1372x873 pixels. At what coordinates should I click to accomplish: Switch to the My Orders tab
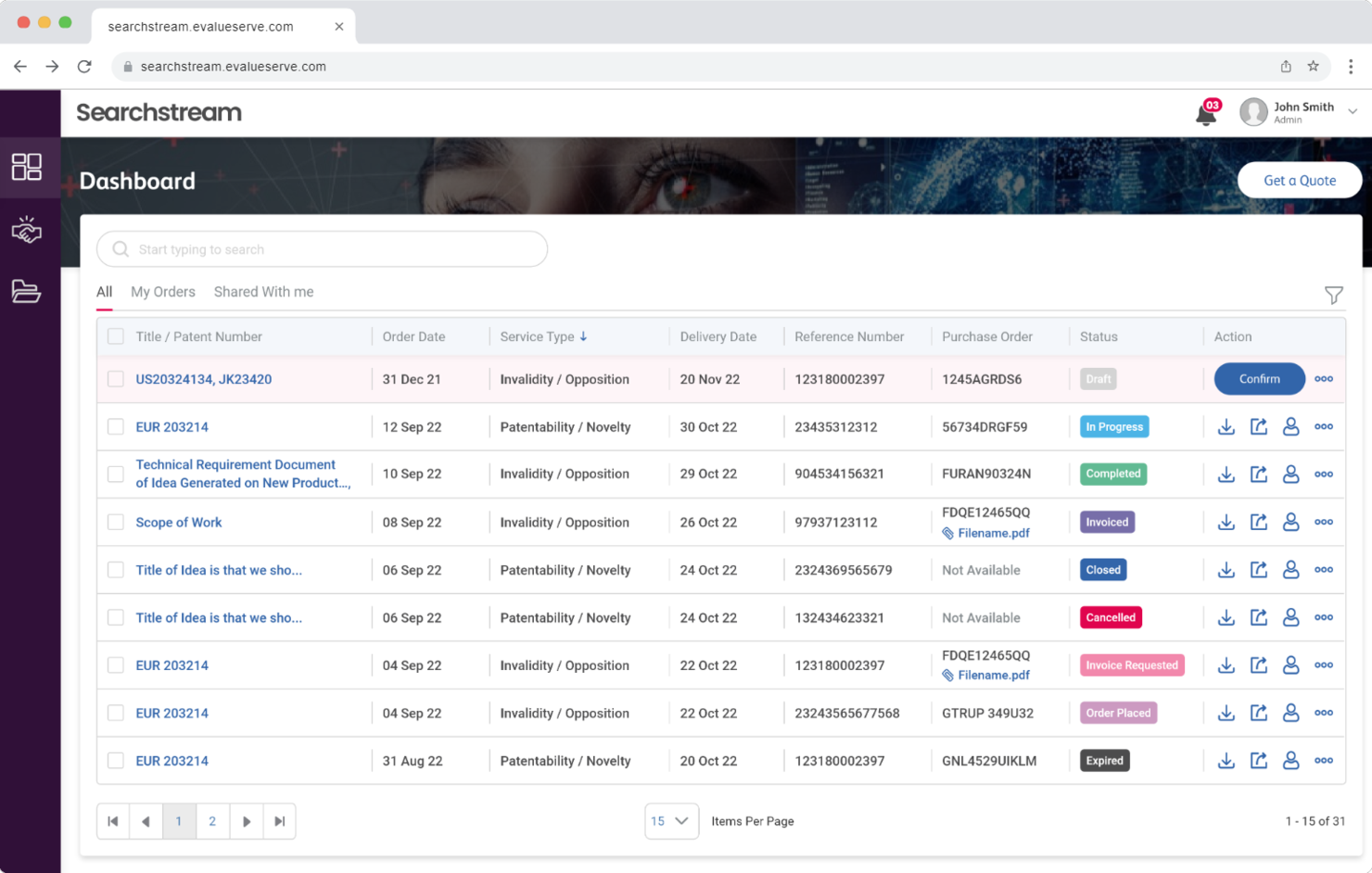[163, 292]
